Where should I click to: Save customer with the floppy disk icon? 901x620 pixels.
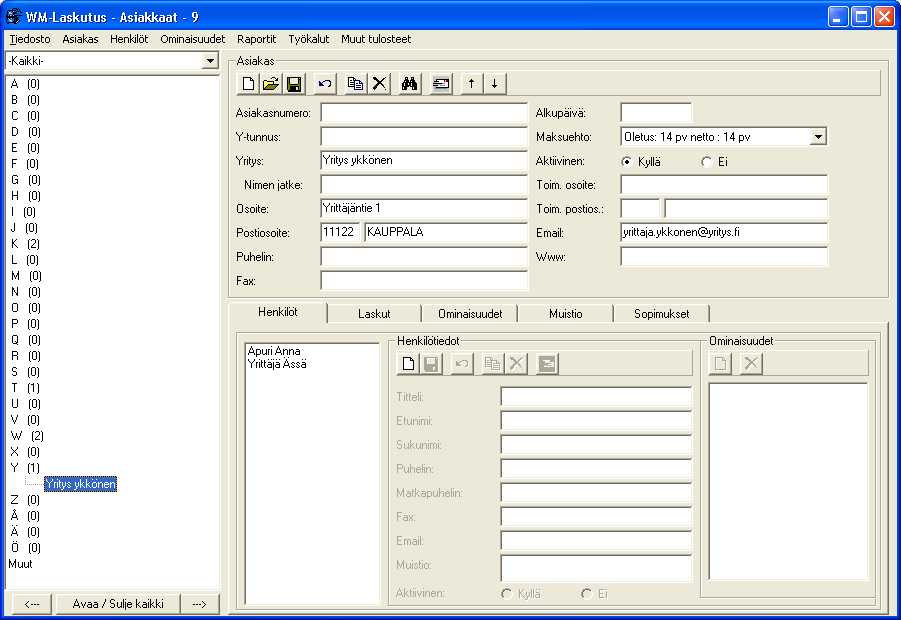[294, 84]
